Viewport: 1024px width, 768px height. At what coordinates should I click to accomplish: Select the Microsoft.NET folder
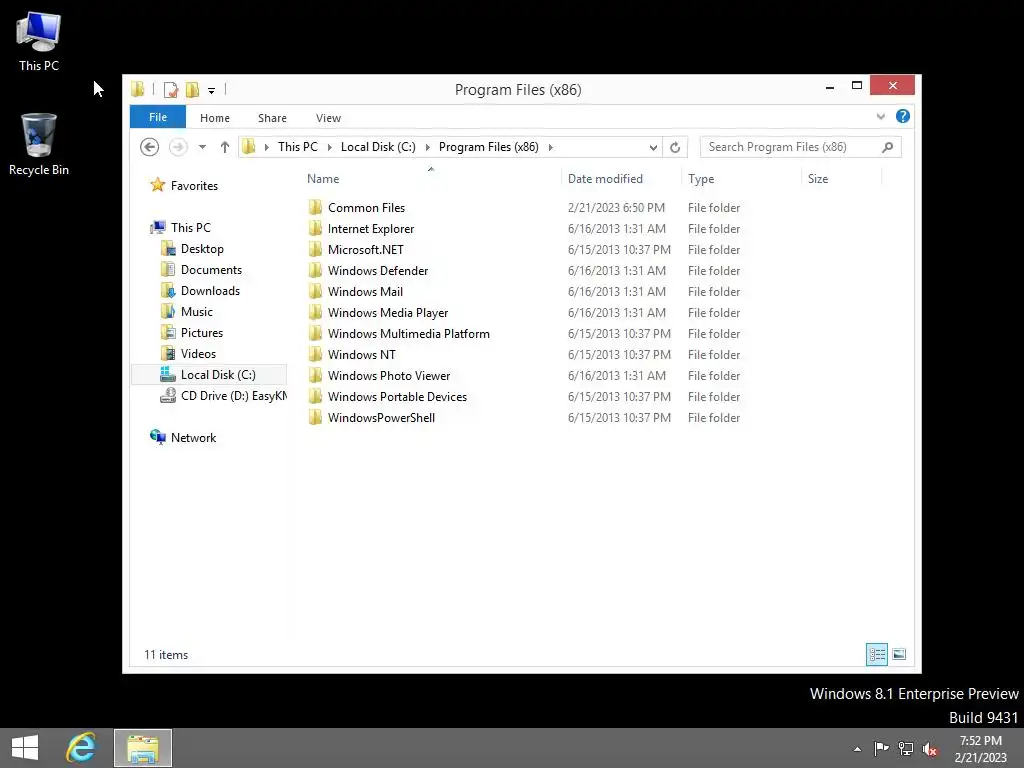(x=366, y=249)
